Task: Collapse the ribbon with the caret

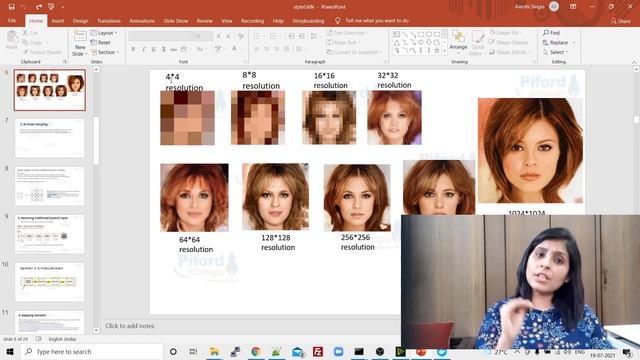Action: point(634,62)
